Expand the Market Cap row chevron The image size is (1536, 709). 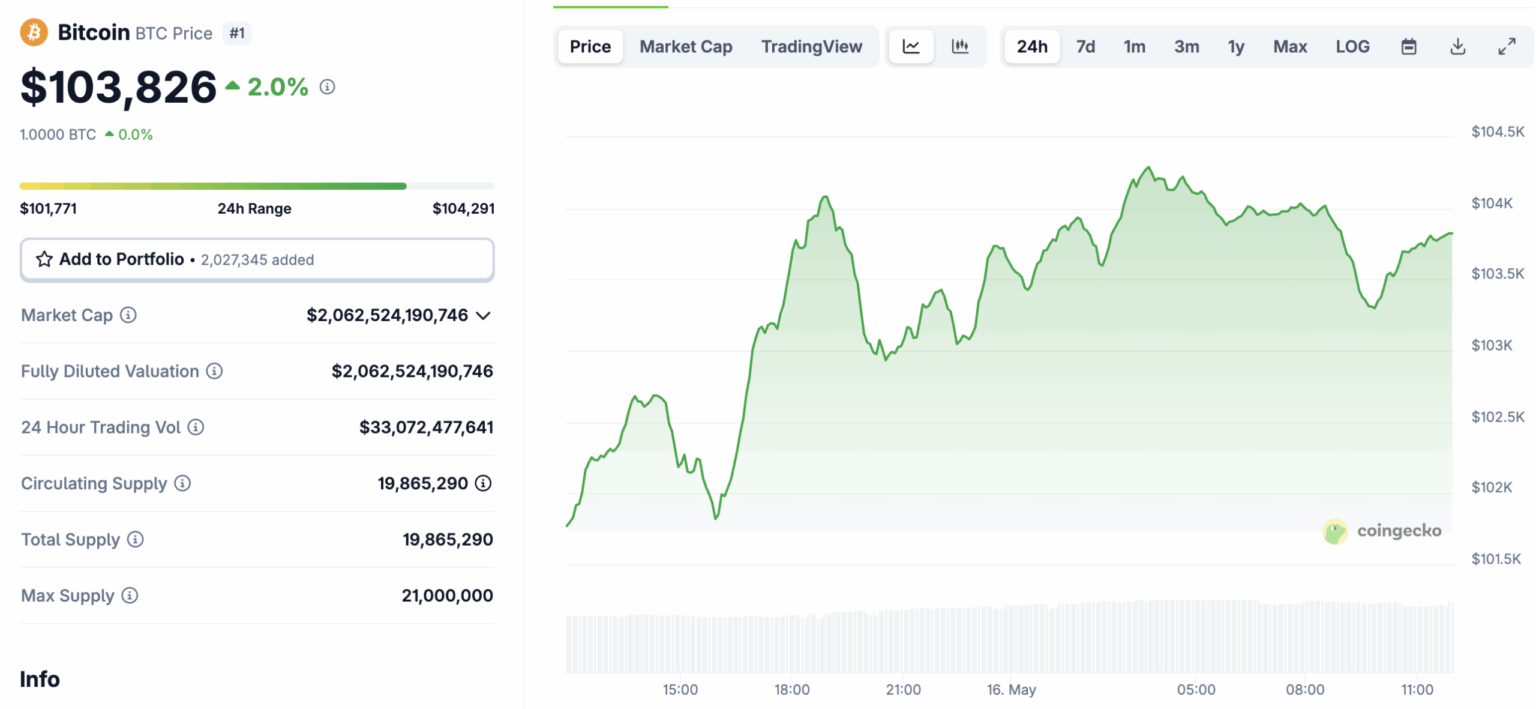(x=484, y=315)
